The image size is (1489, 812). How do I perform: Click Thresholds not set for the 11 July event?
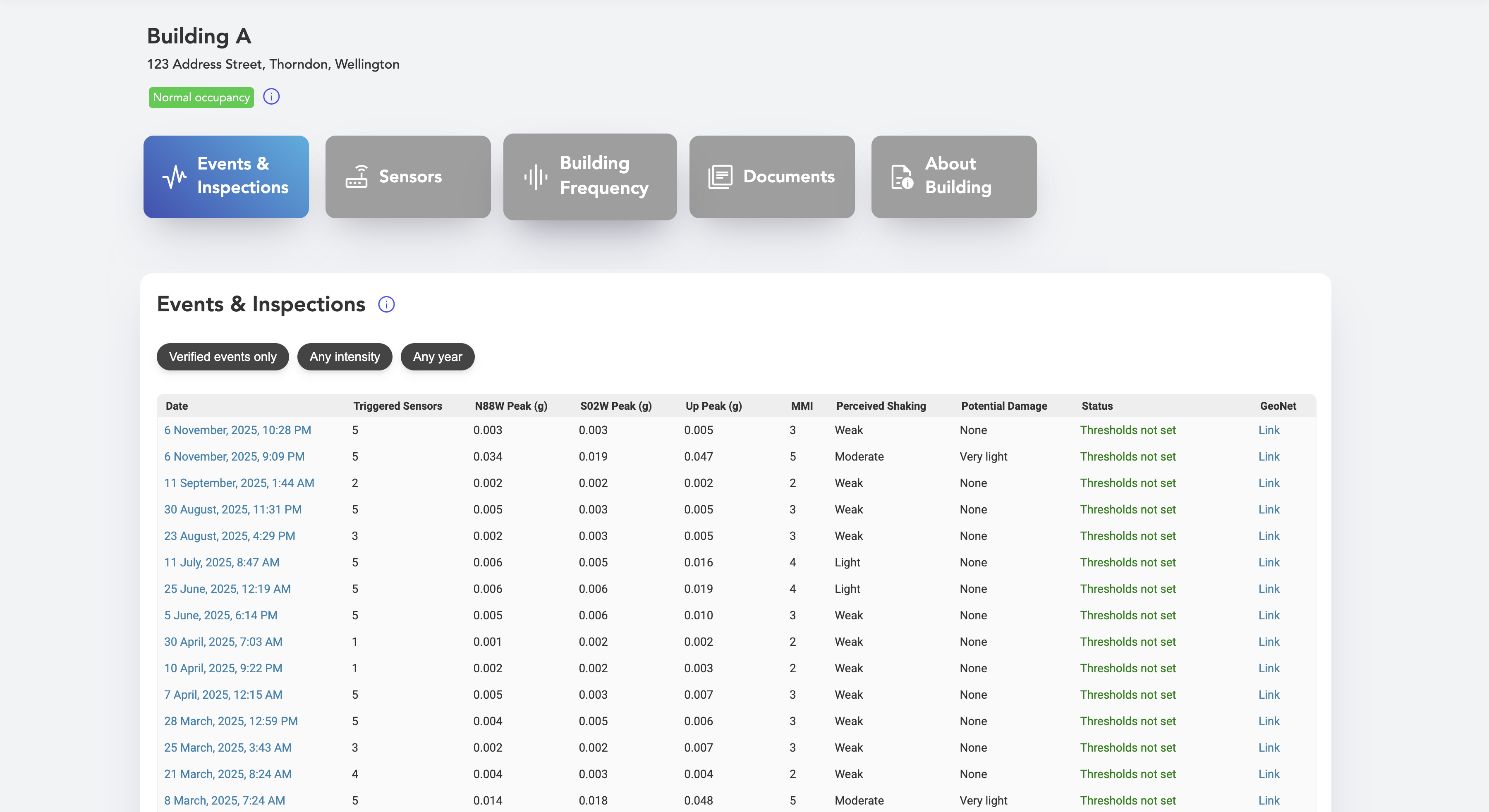(1127, 562)
